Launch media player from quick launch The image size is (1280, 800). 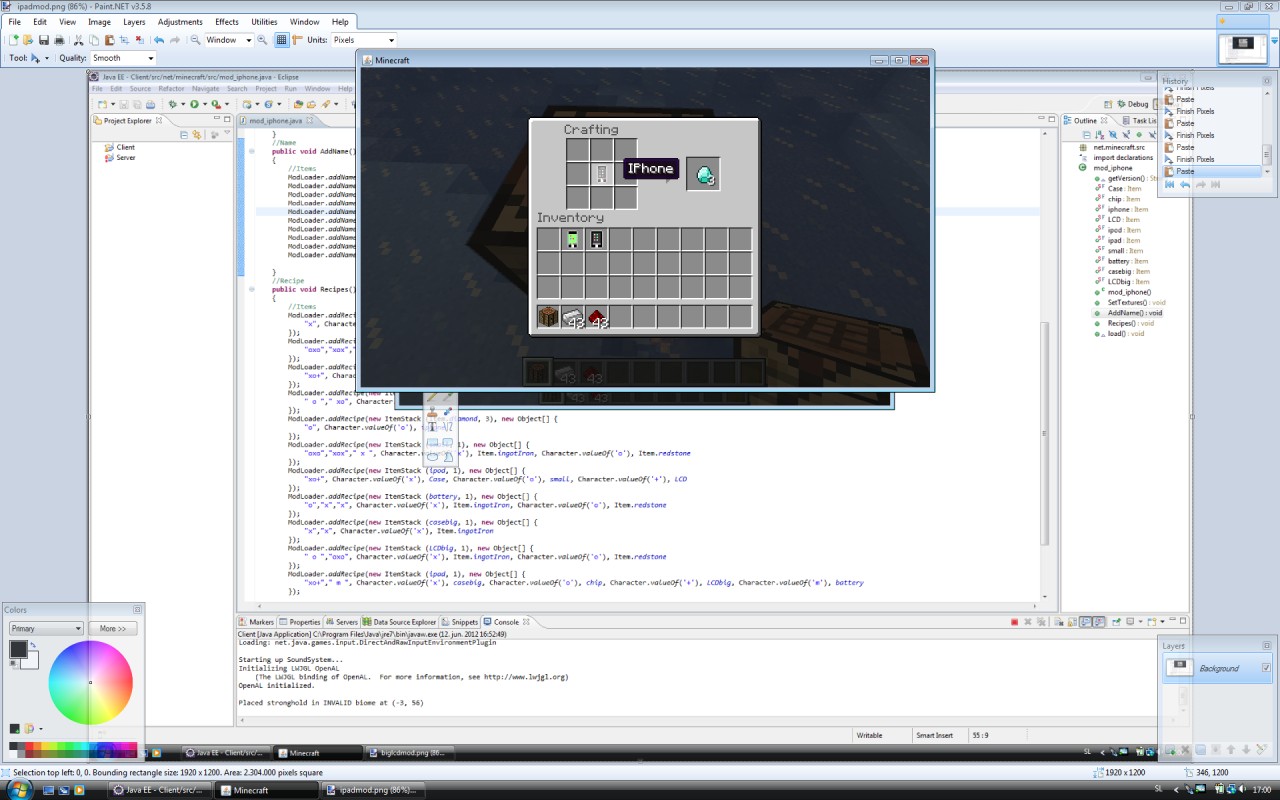(79, 790)
